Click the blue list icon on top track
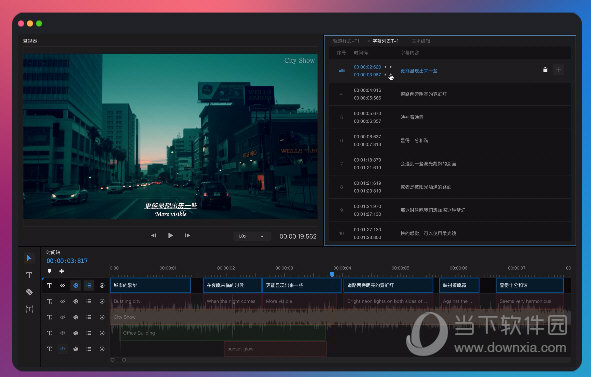Viewport: 591px width, 377px height. pyautogui.click(x=89, y=285)
